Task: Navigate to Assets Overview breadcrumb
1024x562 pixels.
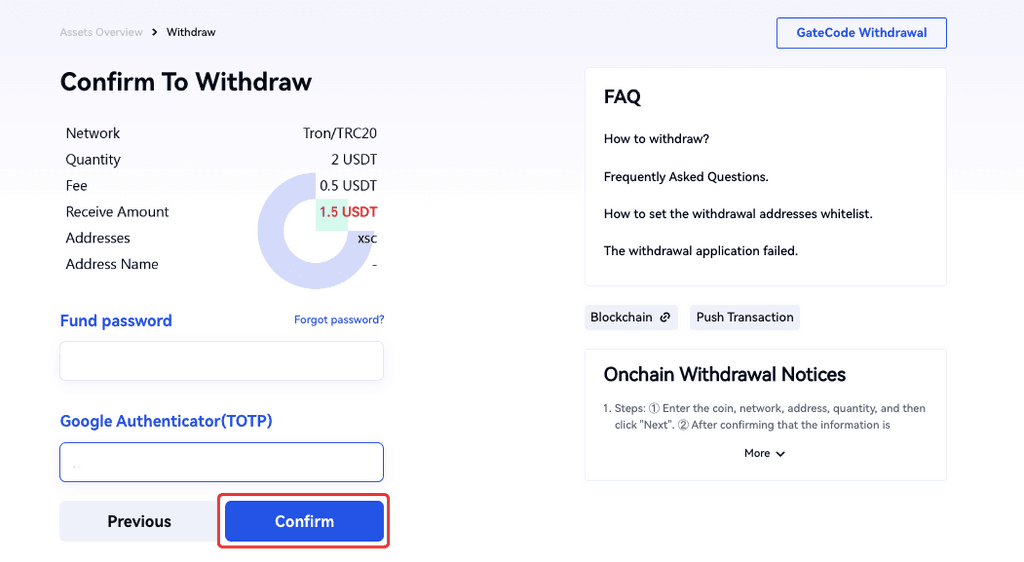Action: coord(101,33)
